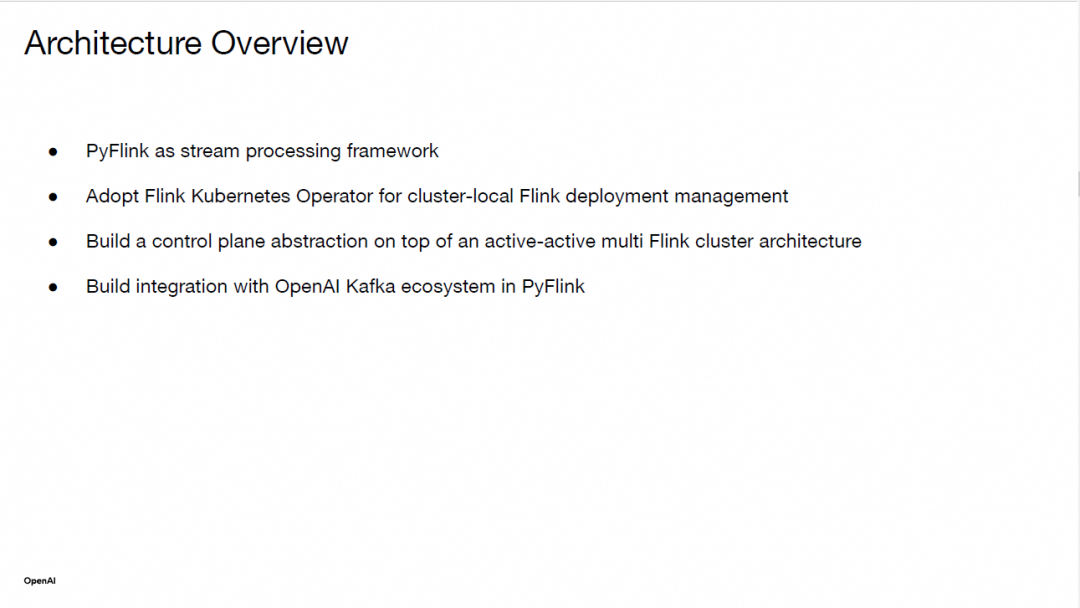The width and height of the screenshot is (1080, 608).
Task: Click the bullet marker before Adopt Flink Kubernetes
Action: pyautogui.click(x=53, y=198)
